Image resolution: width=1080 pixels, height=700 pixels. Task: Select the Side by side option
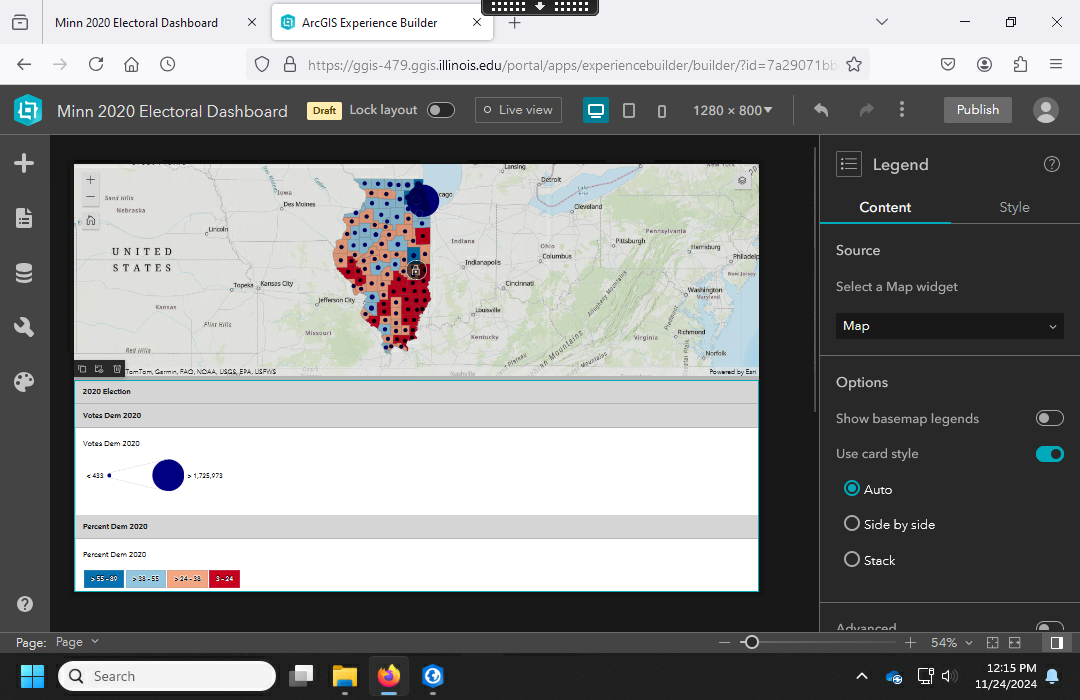(x=852, y=524)
